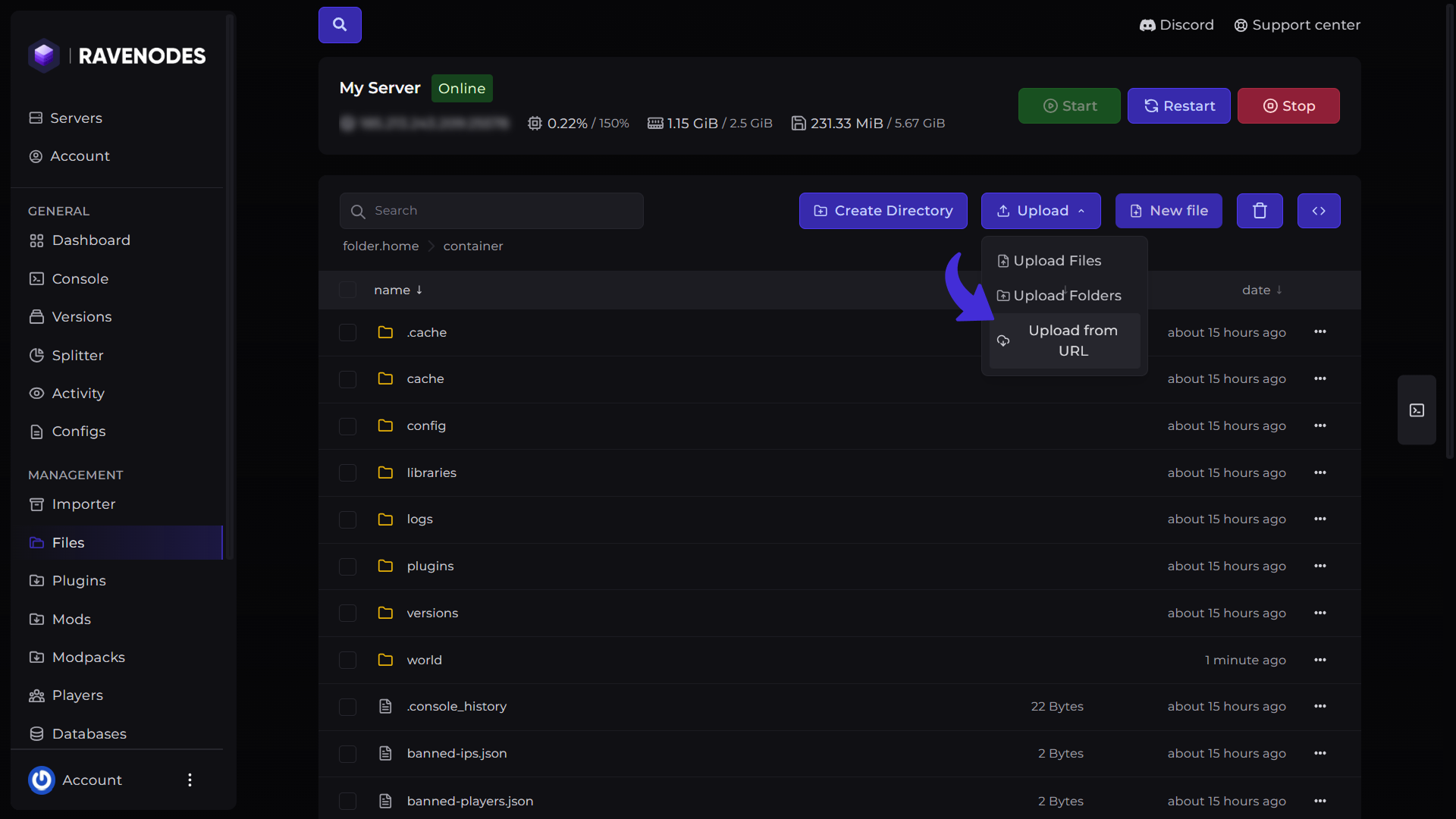Click the New file button
This screenshot has height=819, width=1456.
click(x=1169, y=211)
